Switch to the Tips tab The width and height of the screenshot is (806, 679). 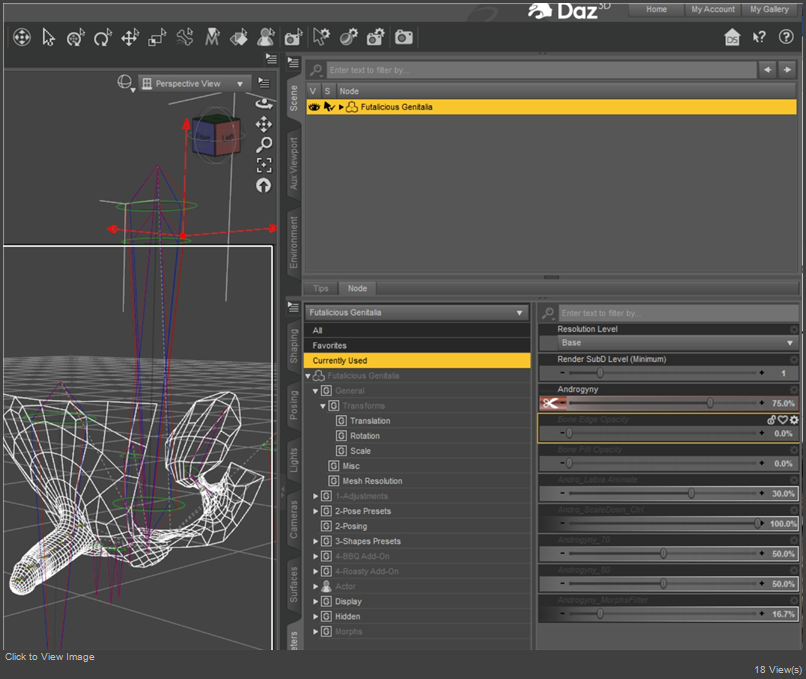click(x=321, y=288)
